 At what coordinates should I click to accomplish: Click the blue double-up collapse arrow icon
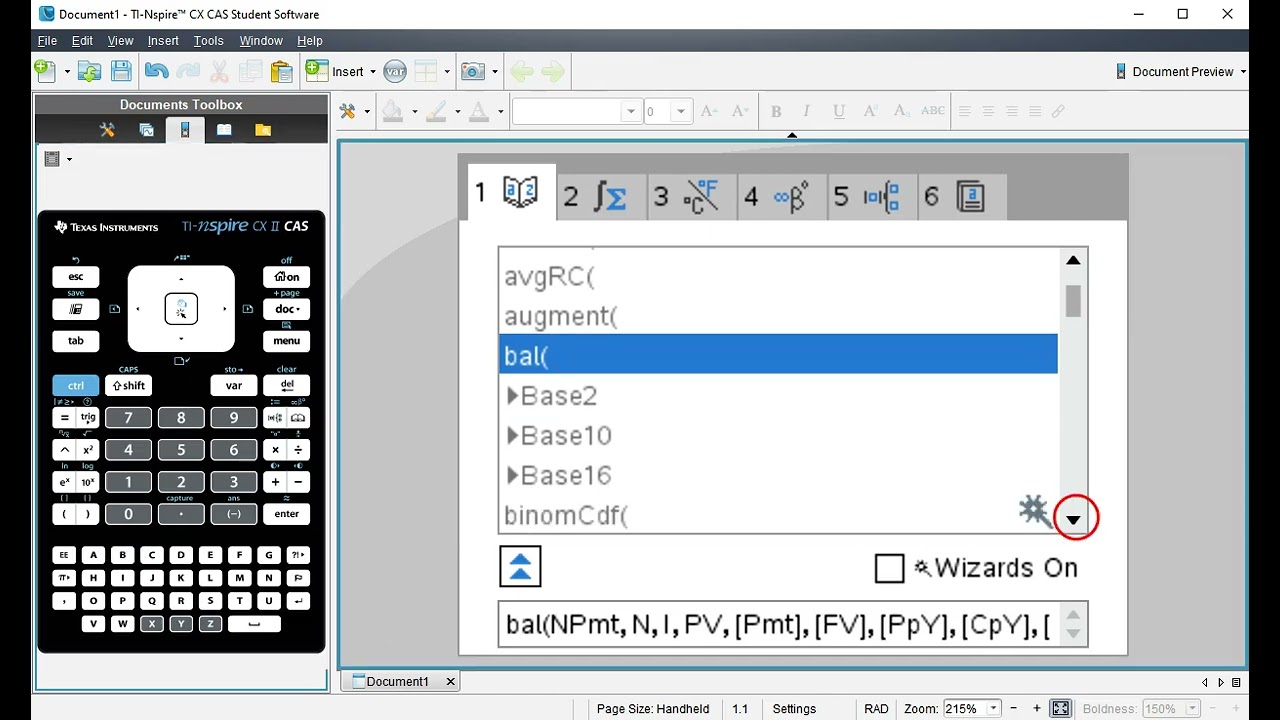pos(520,567)
